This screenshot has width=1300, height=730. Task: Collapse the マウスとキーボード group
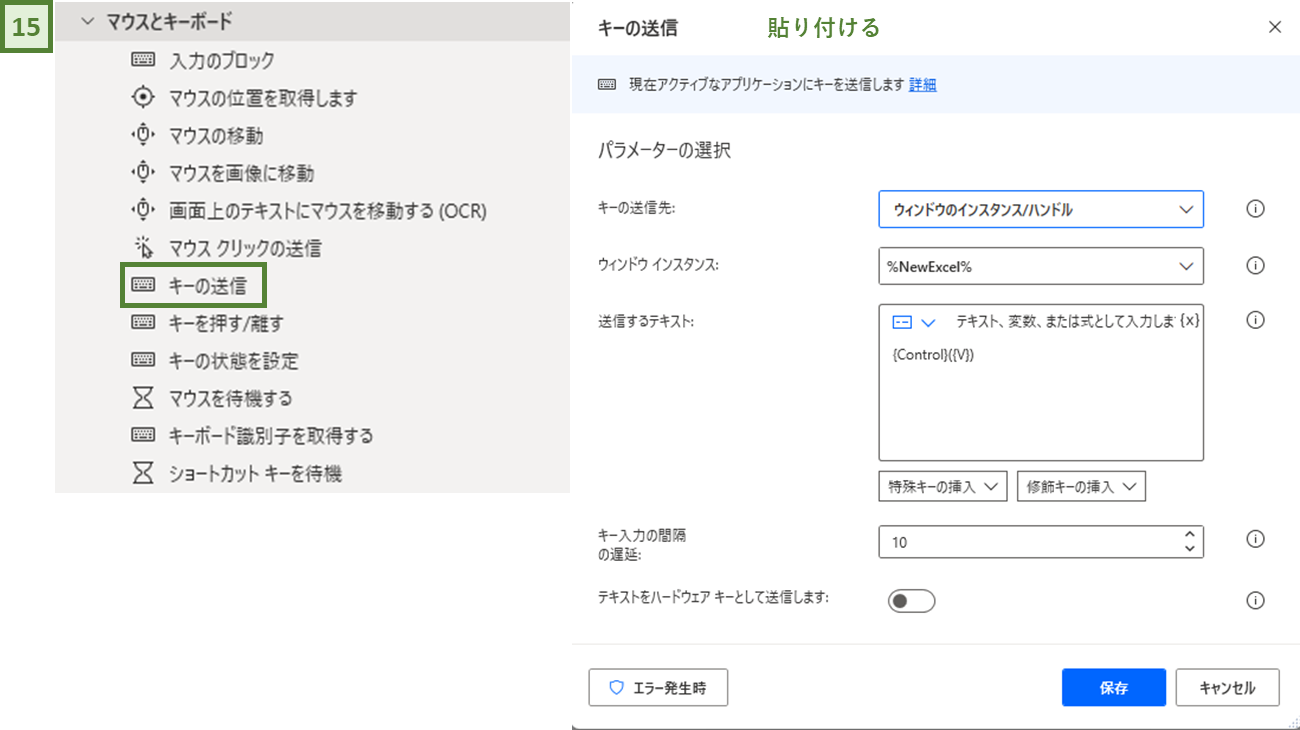point(87,21)
